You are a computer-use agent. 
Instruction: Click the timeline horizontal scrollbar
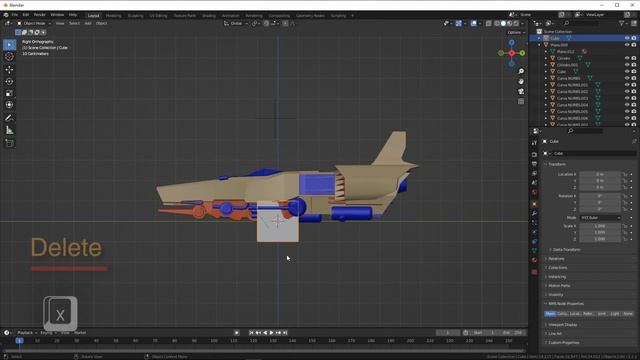click(x=263, y=350)
